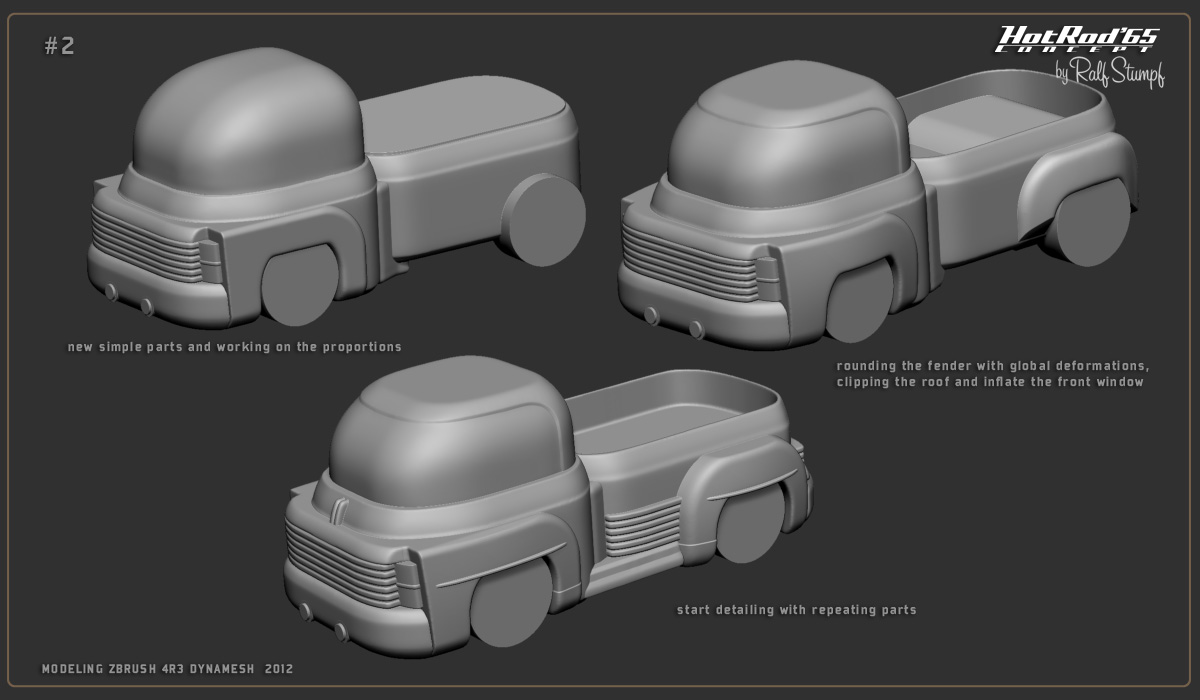
Task: Select the '#2' page number label
Action: click(x=57, y=44)
